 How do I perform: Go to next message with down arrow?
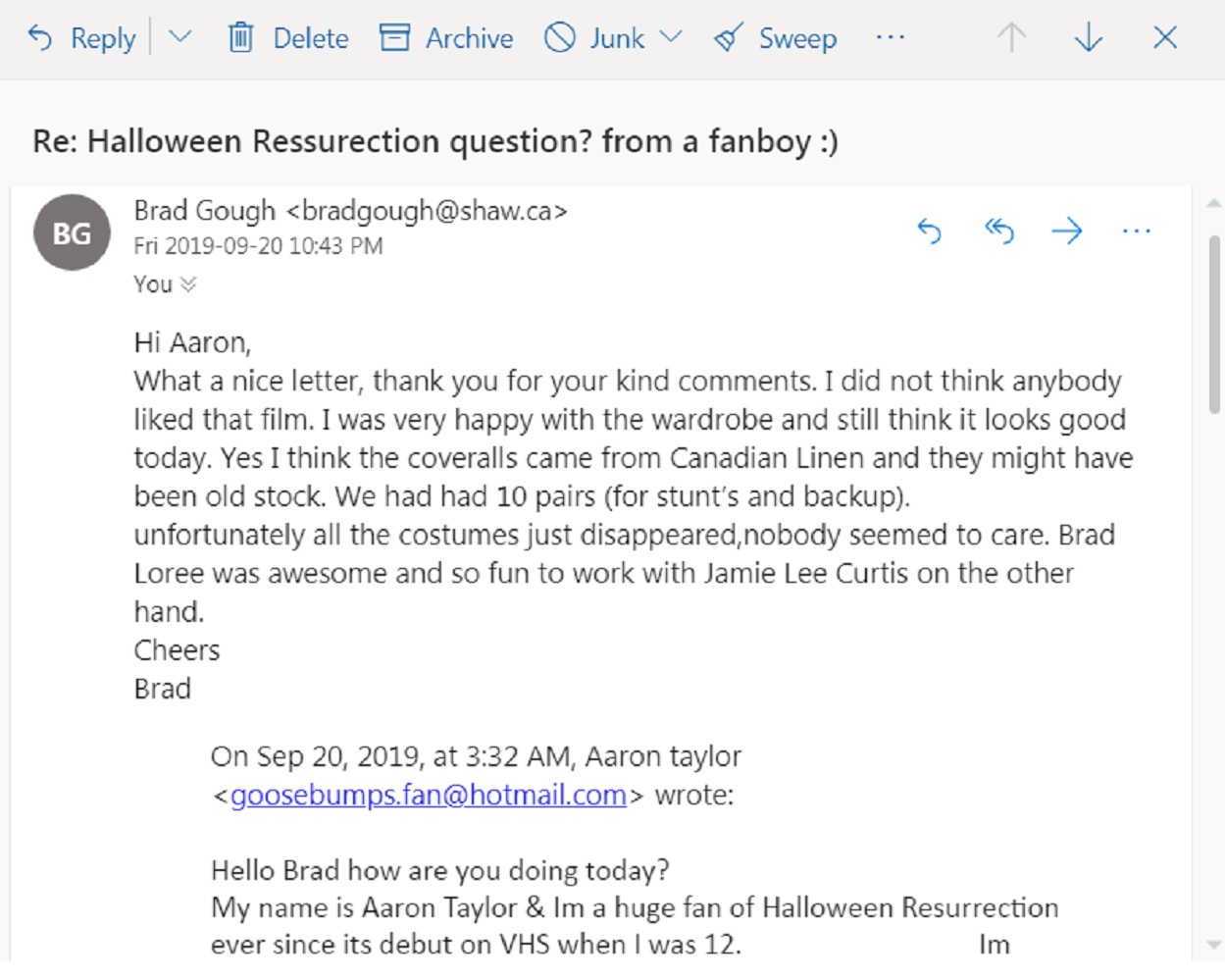(x=1089, y=37)
